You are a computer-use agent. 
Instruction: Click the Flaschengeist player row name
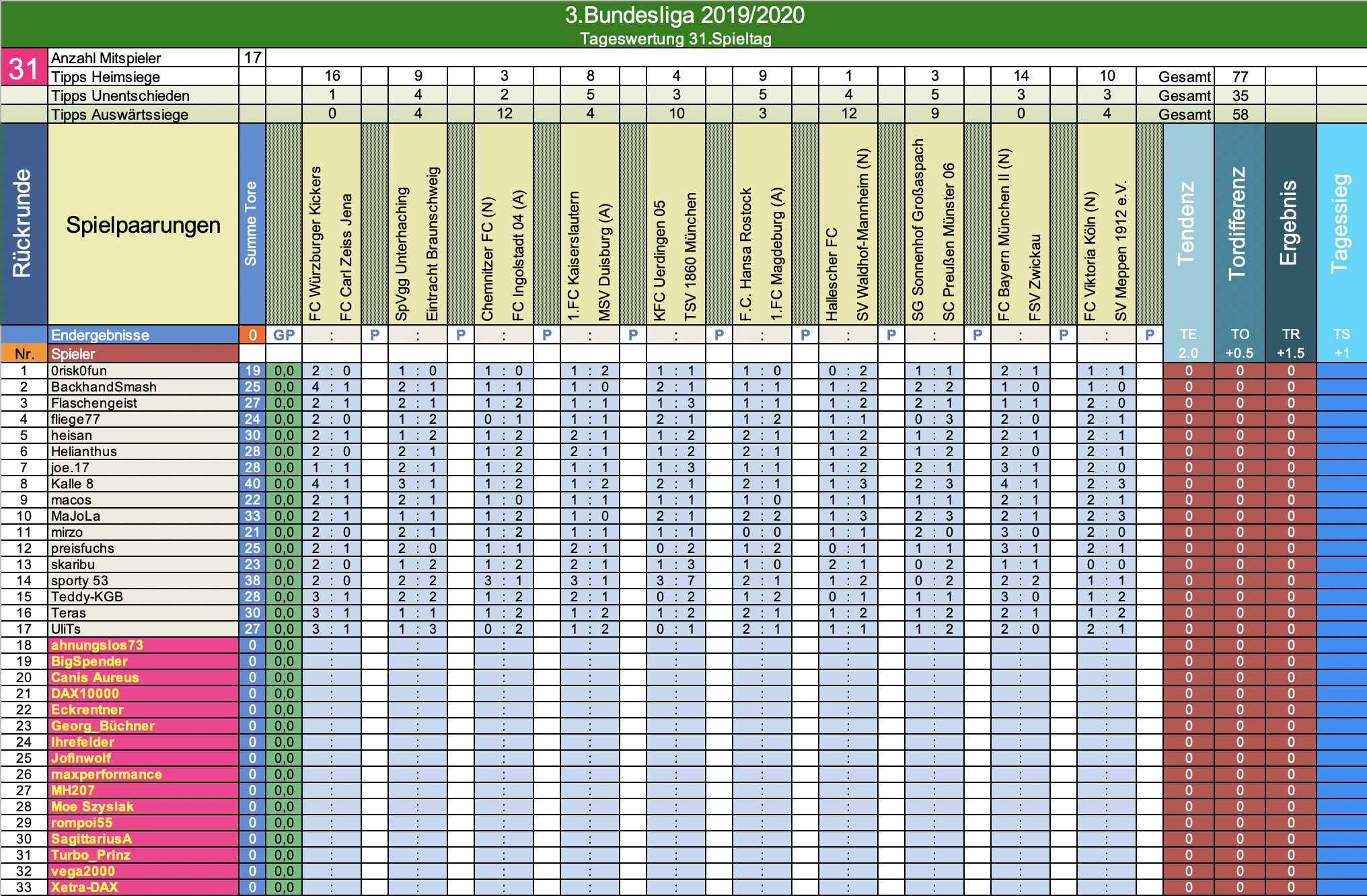94,403
